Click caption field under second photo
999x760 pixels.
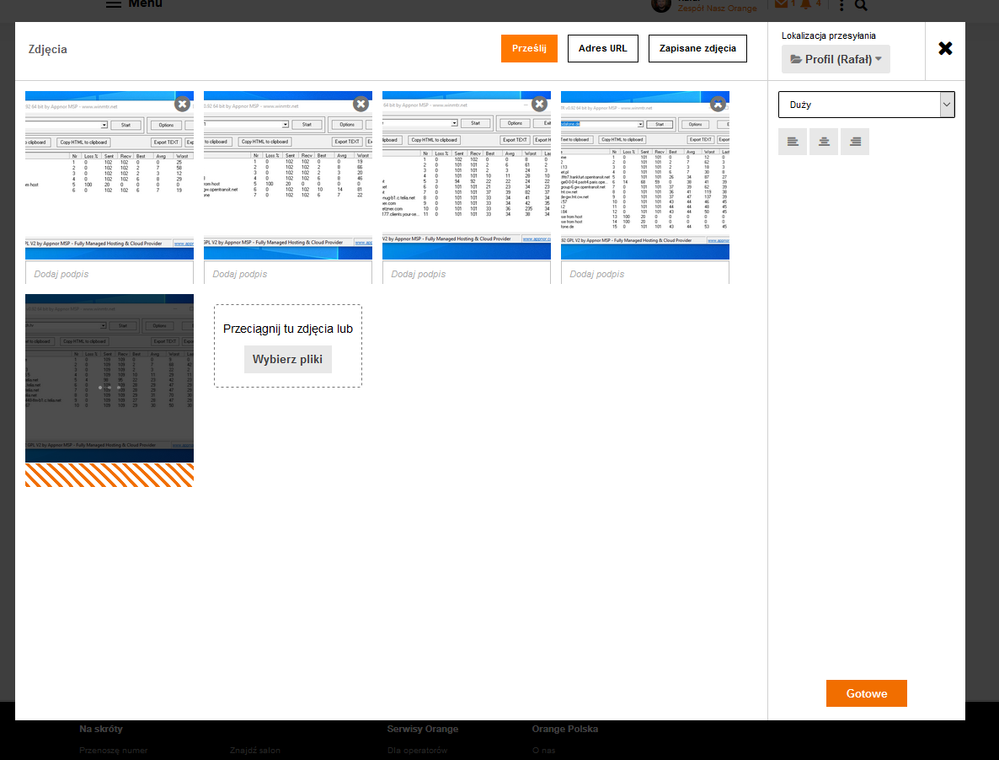(288, 274)
